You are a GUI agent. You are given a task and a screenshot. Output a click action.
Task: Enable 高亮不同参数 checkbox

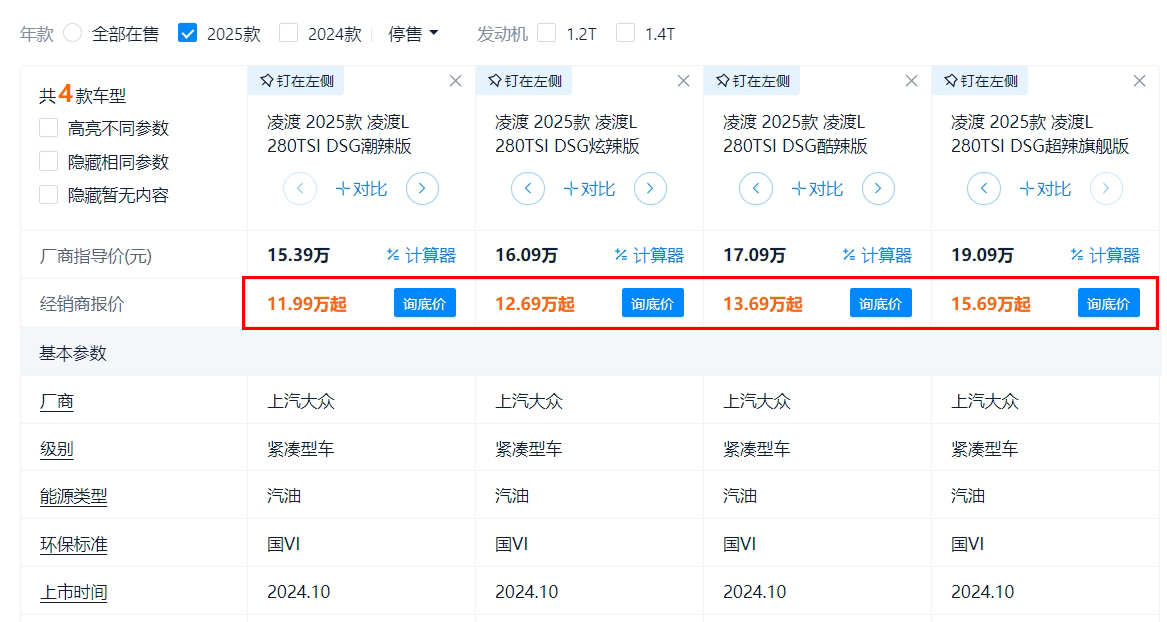tap(48, 128)
